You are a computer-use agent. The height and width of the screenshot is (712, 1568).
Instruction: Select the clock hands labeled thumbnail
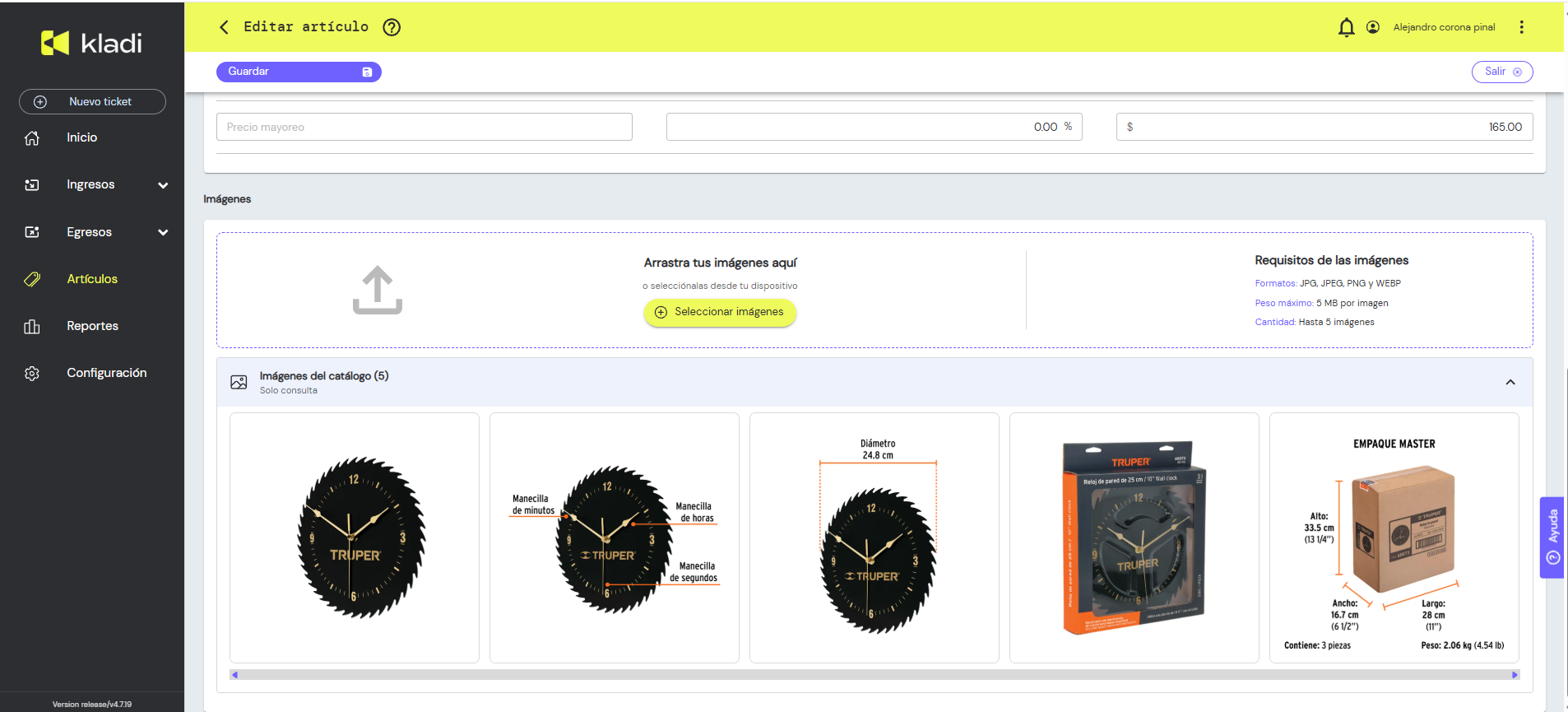pyautogui.click(x=615, y=537)
